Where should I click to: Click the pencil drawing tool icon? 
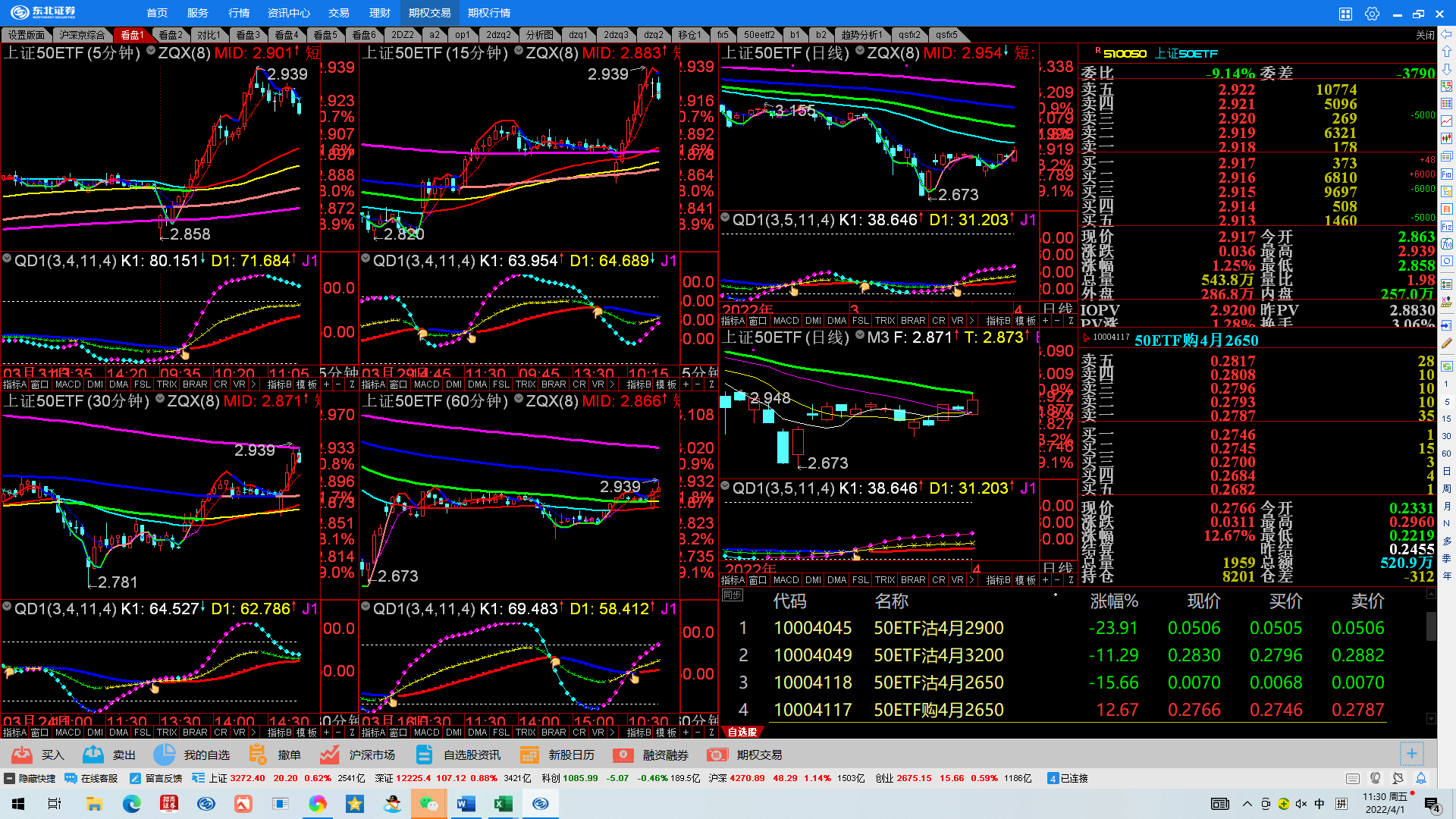coord(1447,343)
